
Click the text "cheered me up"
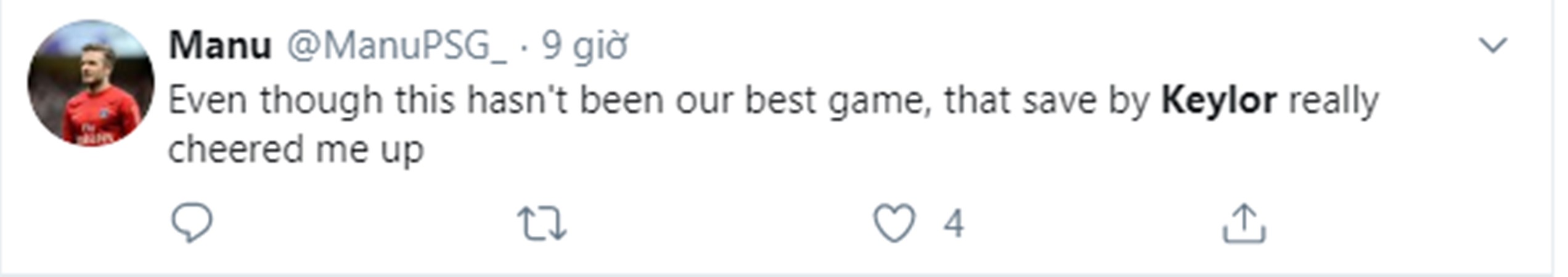(x=296, y=150)
